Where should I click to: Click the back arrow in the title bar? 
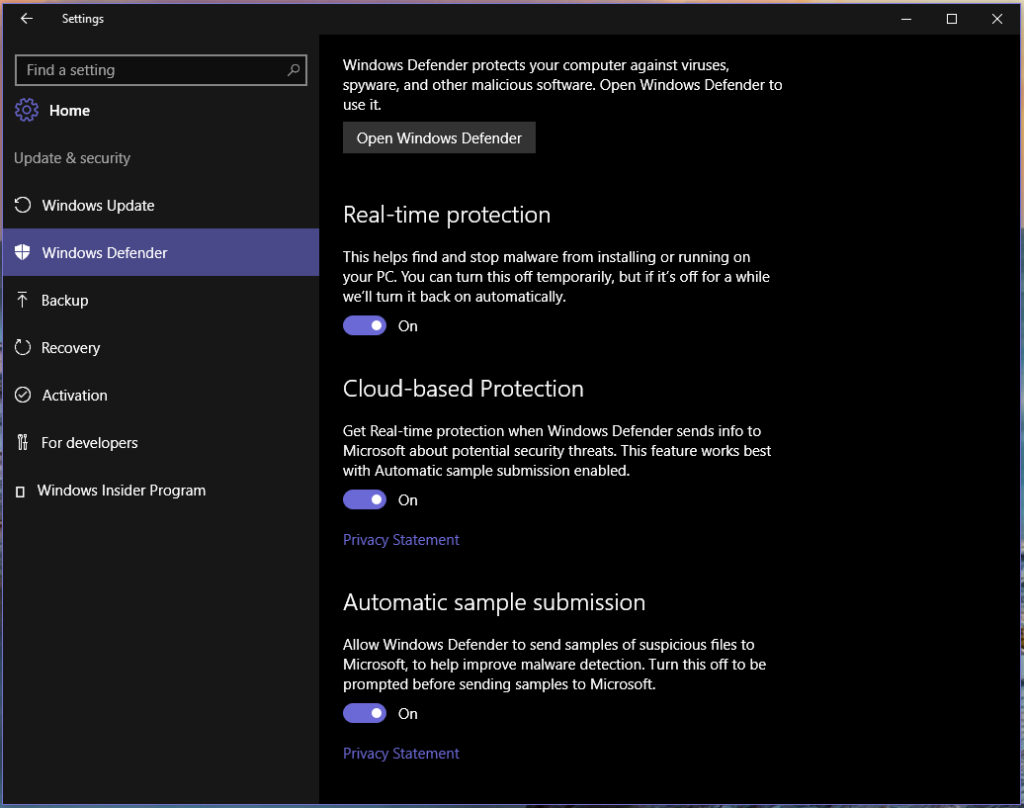coord(27,19)
